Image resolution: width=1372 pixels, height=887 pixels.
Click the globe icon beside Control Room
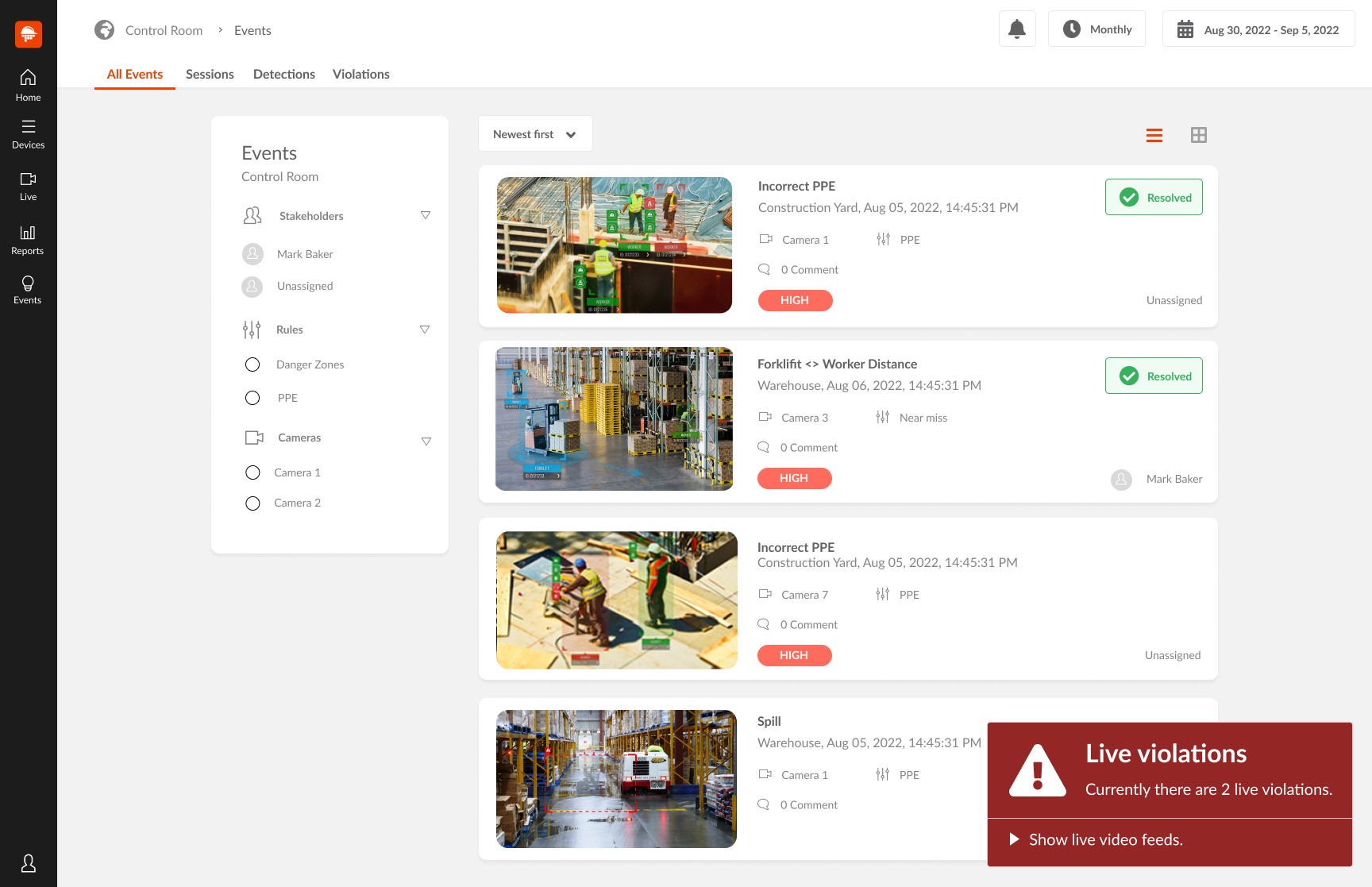point(104,30)
